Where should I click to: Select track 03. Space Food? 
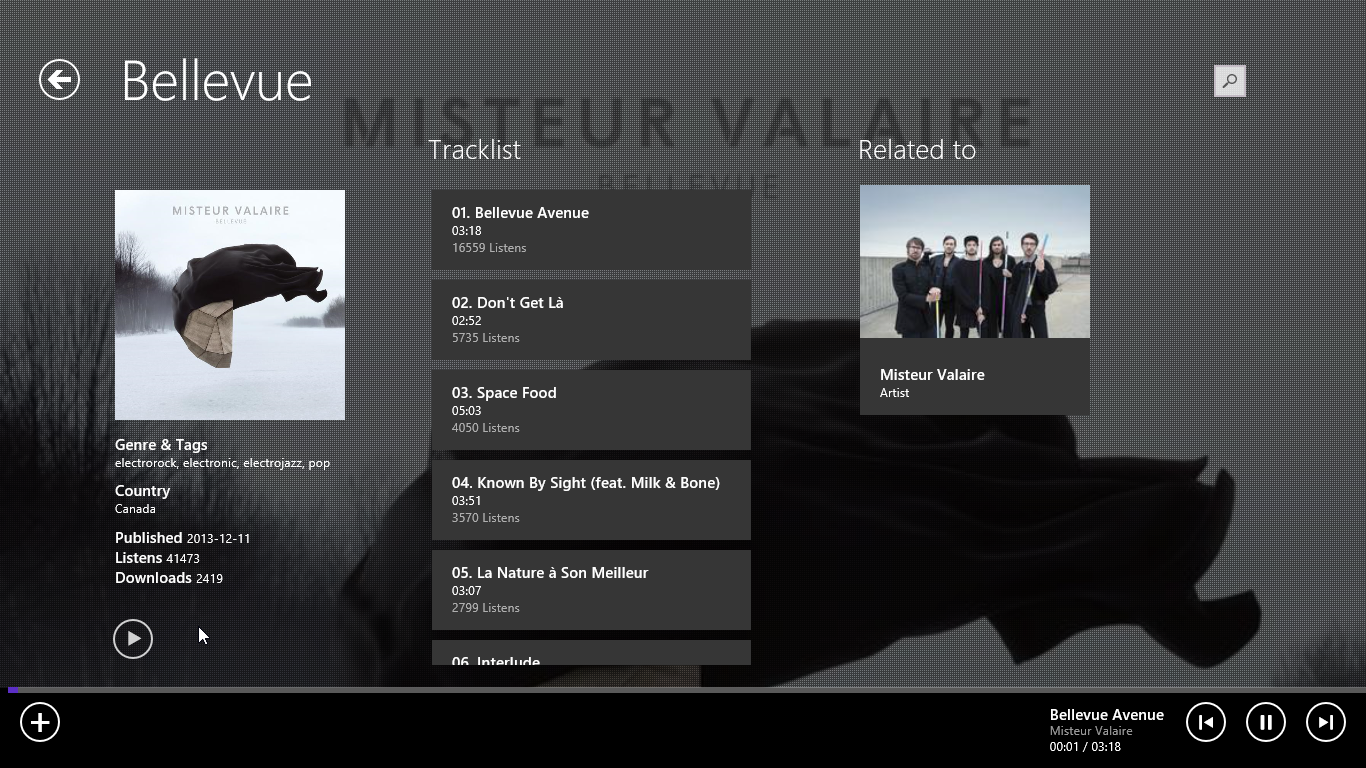[x=591, y=410]
